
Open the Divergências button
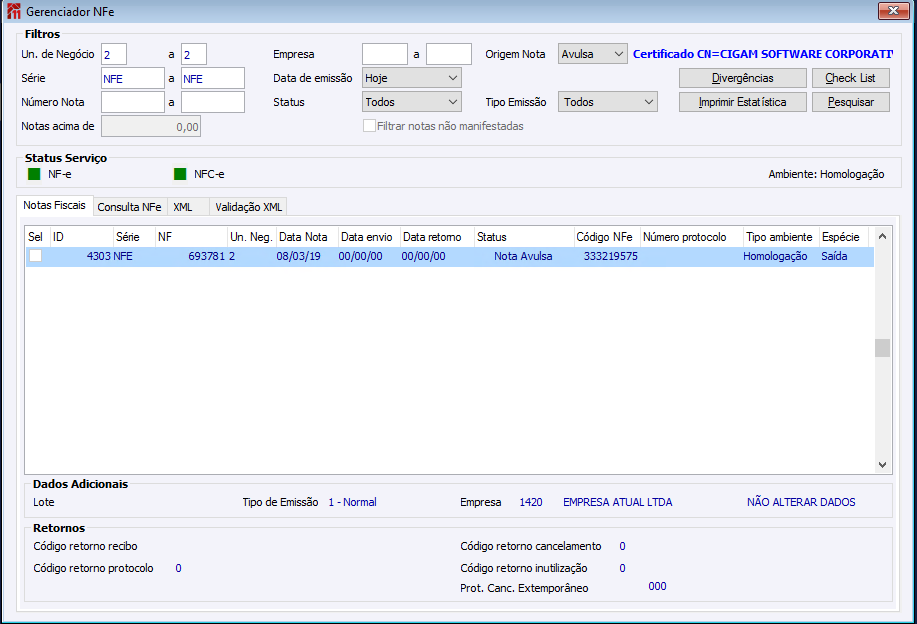point(743,78)
